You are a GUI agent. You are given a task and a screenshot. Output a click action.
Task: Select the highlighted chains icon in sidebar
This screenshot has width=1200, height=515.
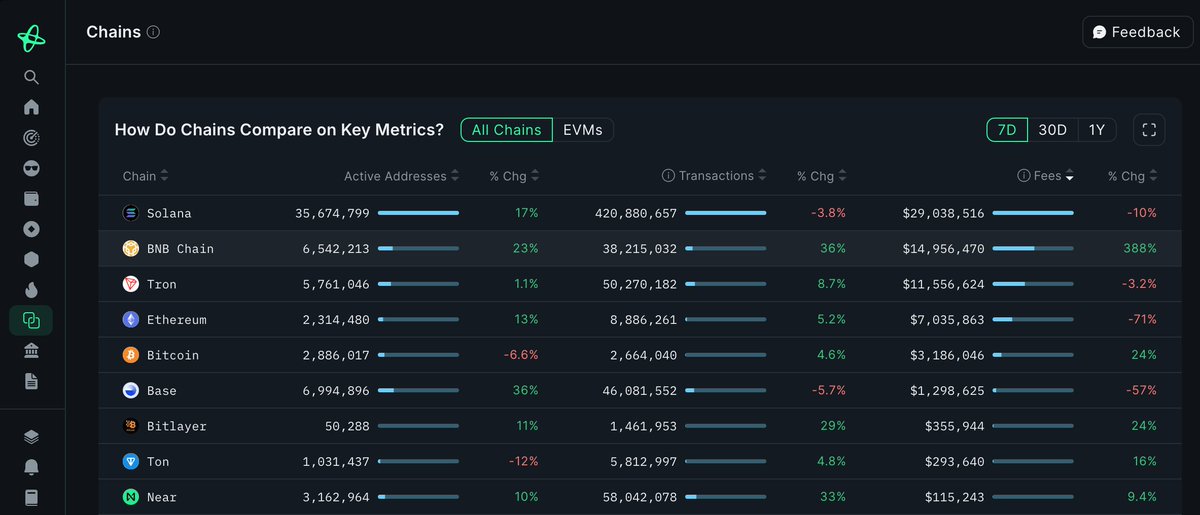coord(31,321)
